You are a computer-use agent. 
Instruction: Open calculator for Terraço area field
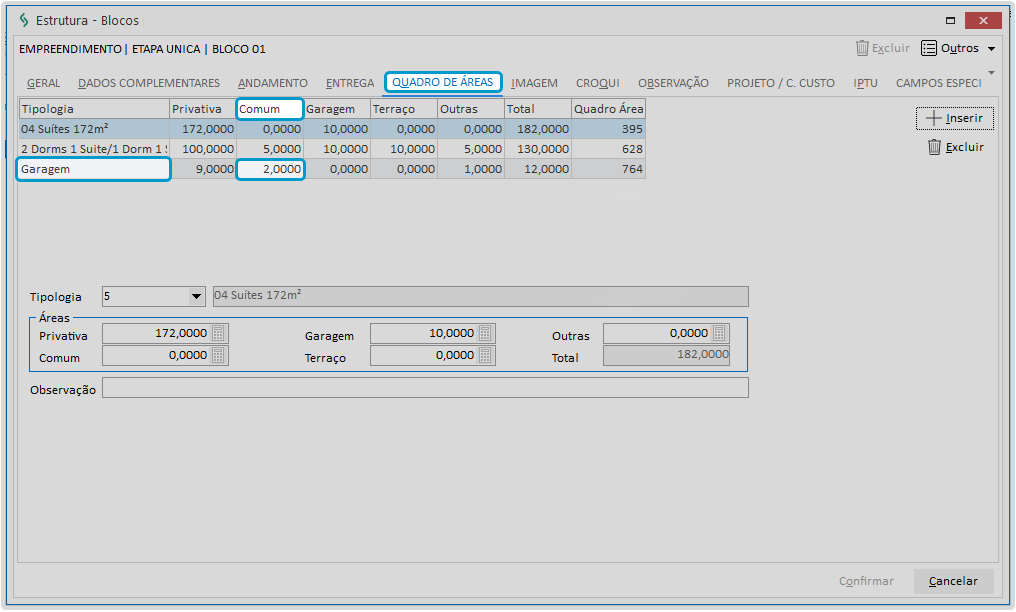coord(485,356)
